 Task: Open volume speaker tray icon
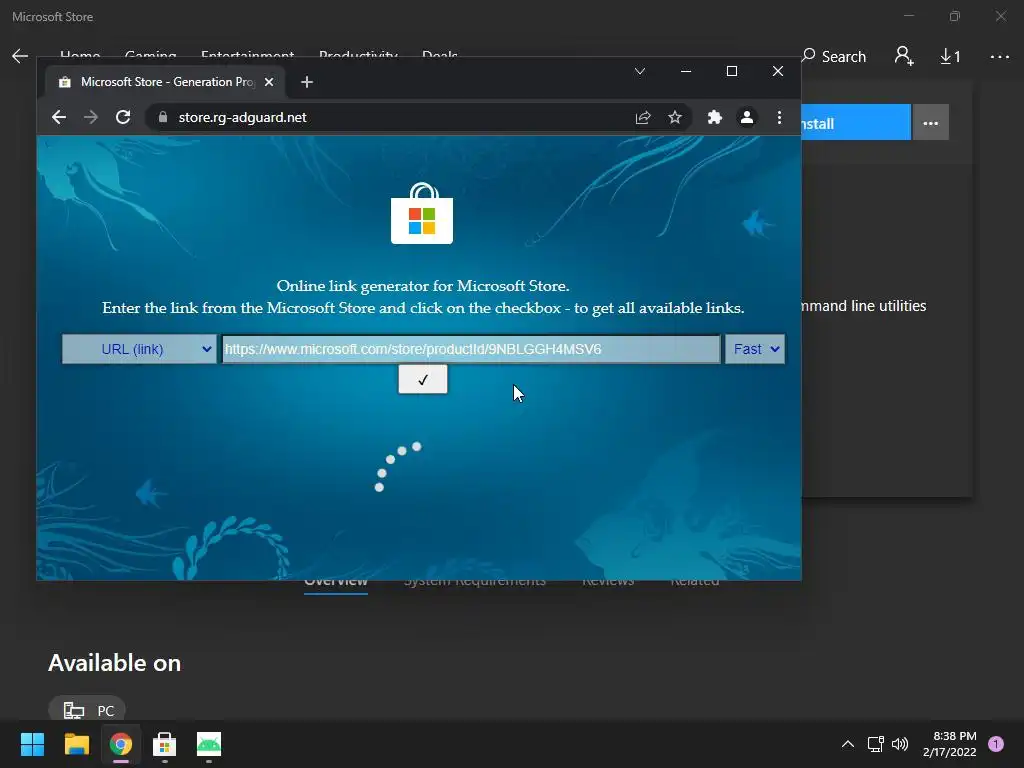click(x=900, y=744)
